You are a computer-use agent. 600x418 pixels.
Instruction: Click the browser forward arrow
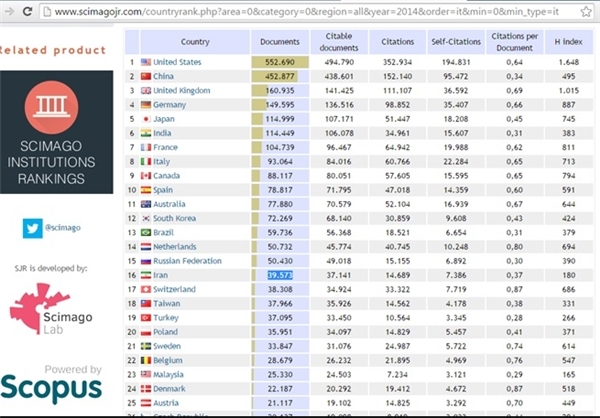(8, 11)
